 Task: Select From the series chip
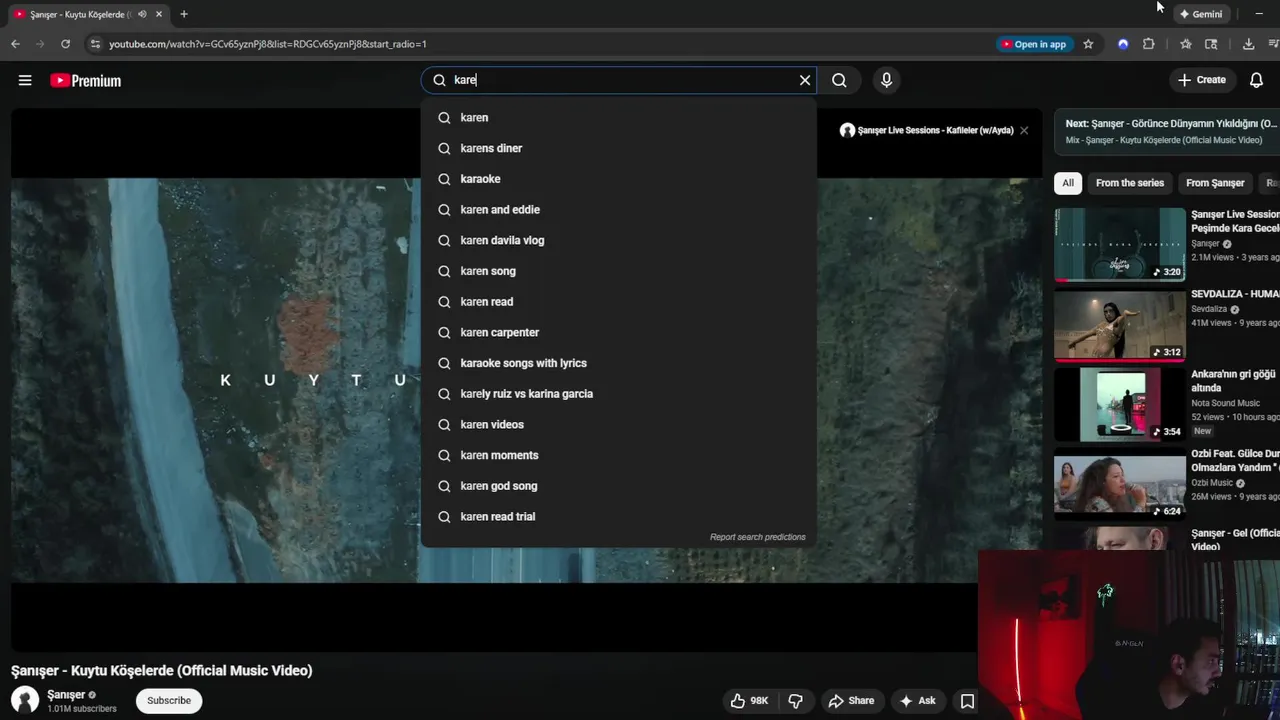(x=1129, y=183)
